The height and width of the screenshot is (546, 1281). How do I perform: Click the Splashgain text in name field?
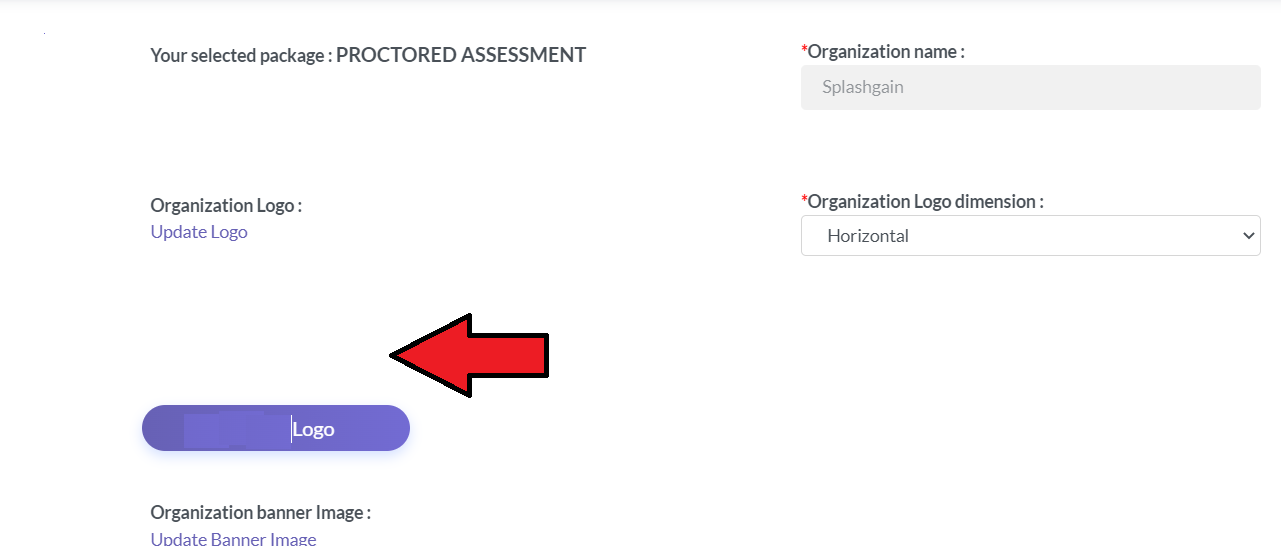863,87
